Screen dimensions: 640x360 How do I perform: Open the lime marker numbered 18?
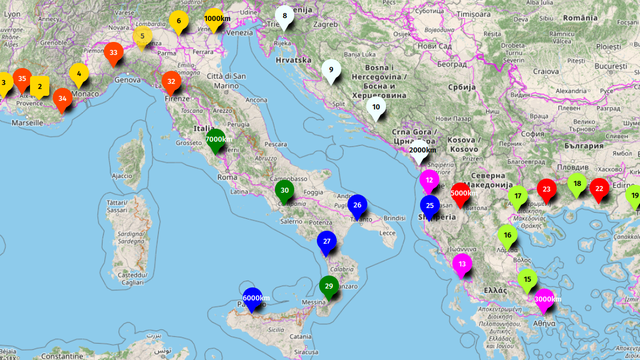tap(577, 186)
